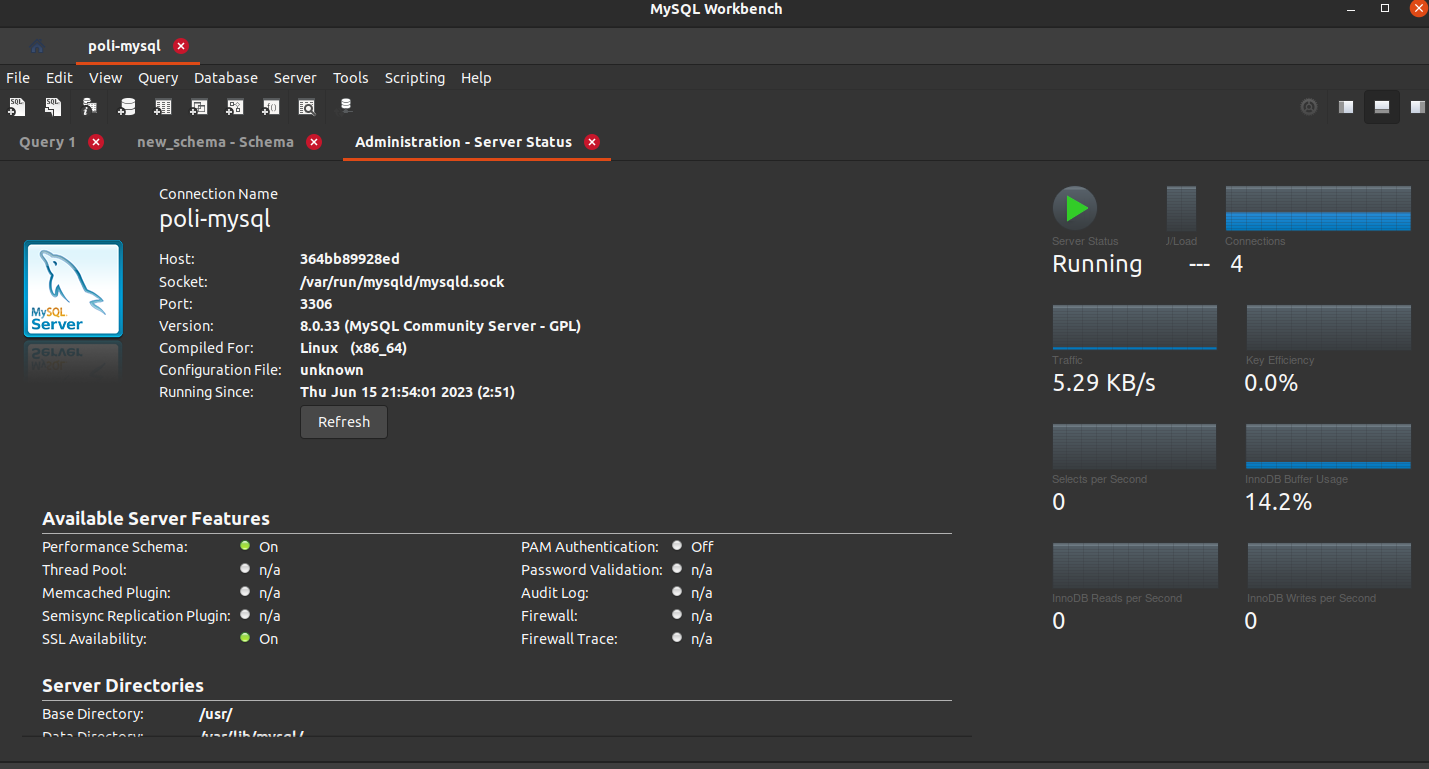
Task: Toggle the right sidebar panel
Action: point(1417,107)
